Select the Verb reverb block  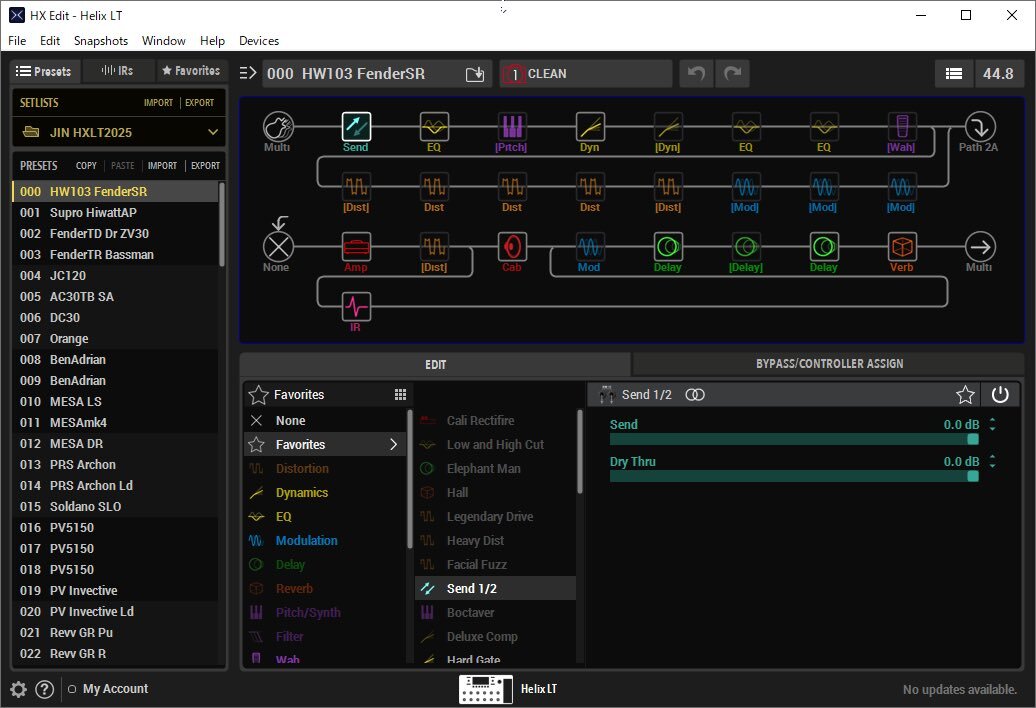902,246
